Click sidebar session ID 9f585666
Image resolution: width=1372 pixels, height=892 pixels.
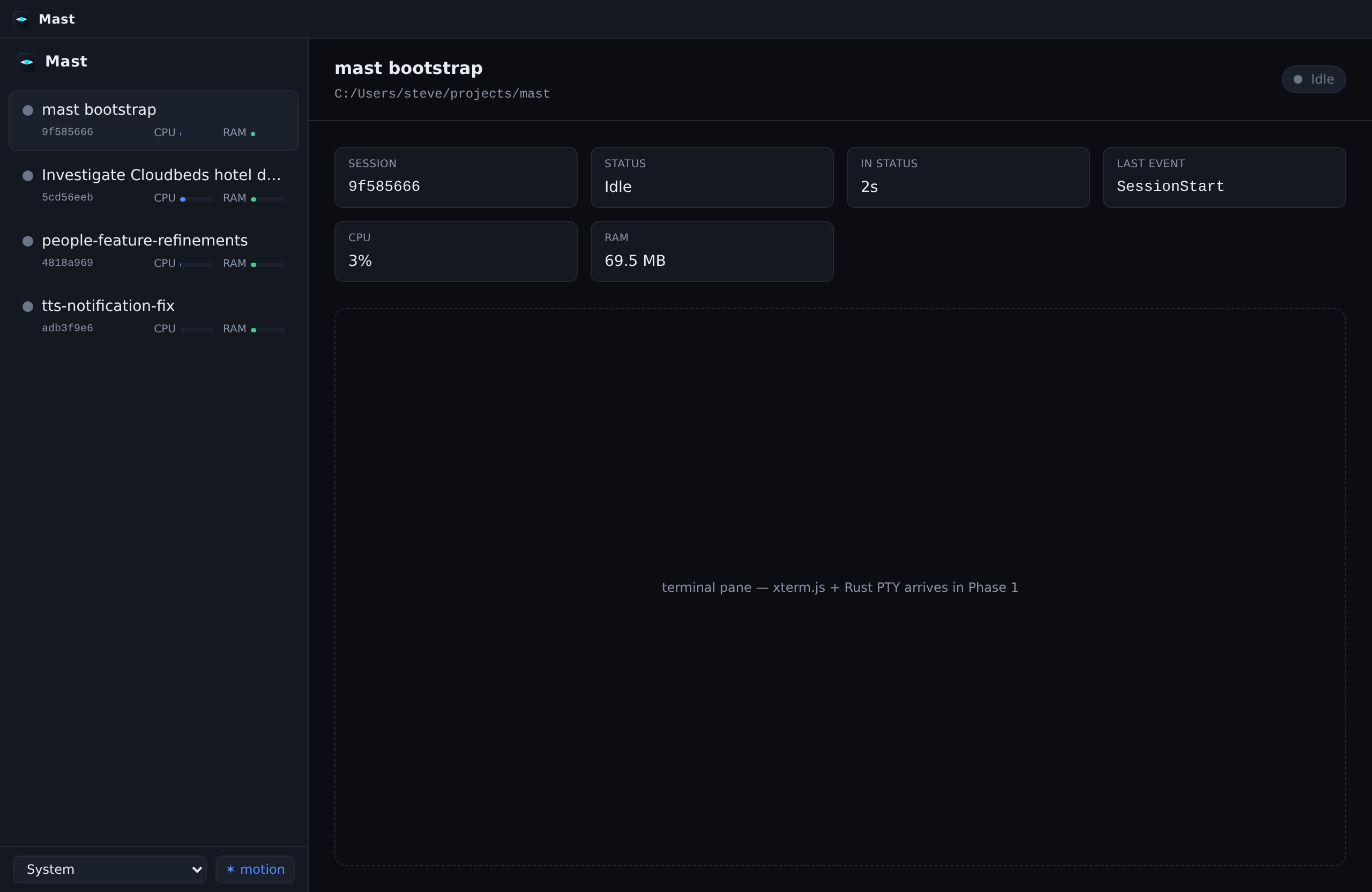coord(68,132)
